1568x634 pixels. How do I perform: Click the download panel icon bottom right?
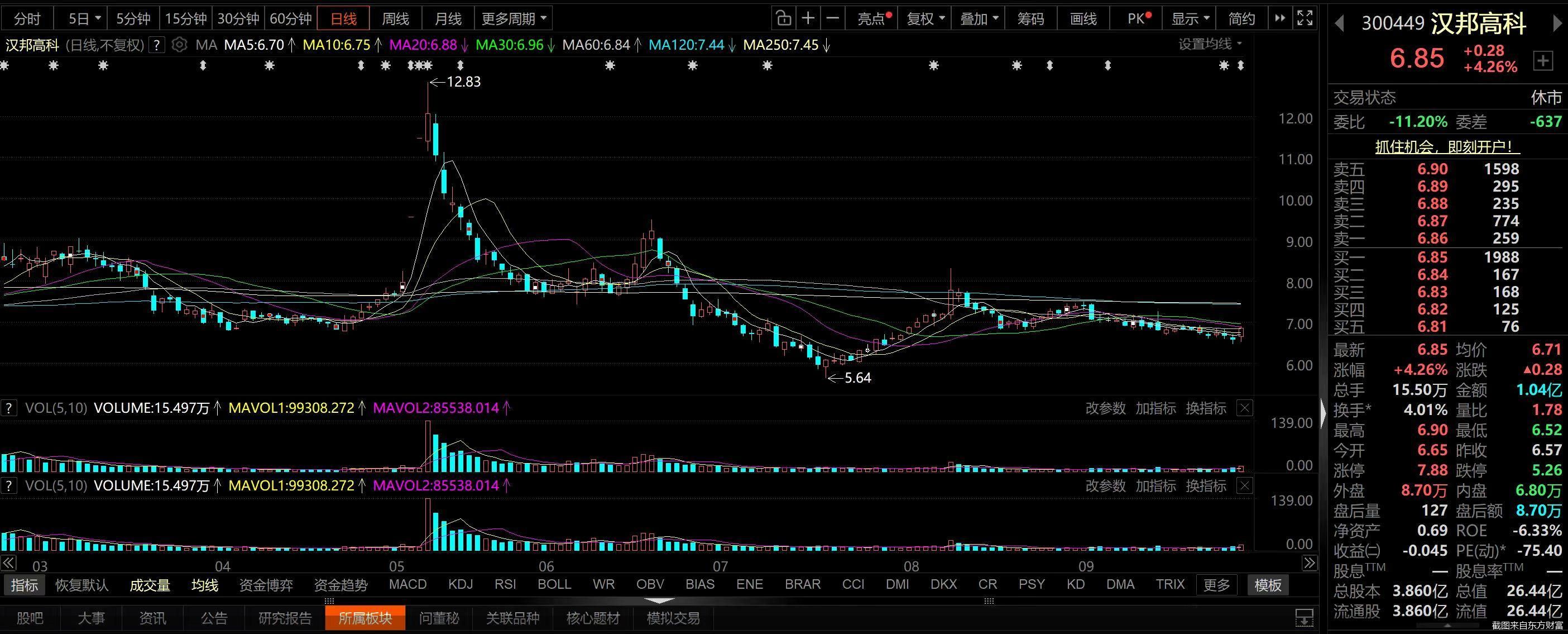click(x=1304, y=619)
